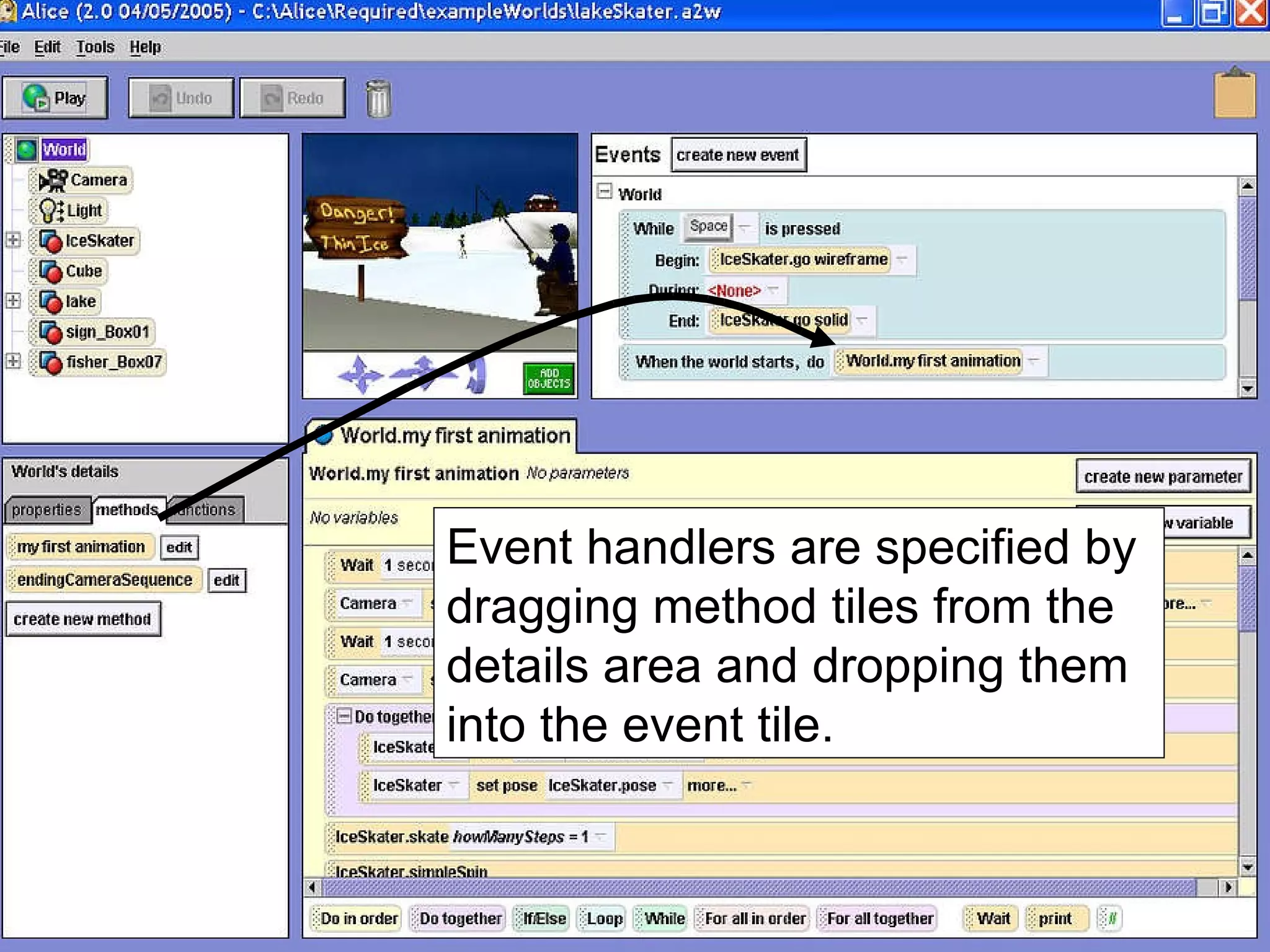Click create new event button
The image size is (1270, 952).
click(738, 155)
